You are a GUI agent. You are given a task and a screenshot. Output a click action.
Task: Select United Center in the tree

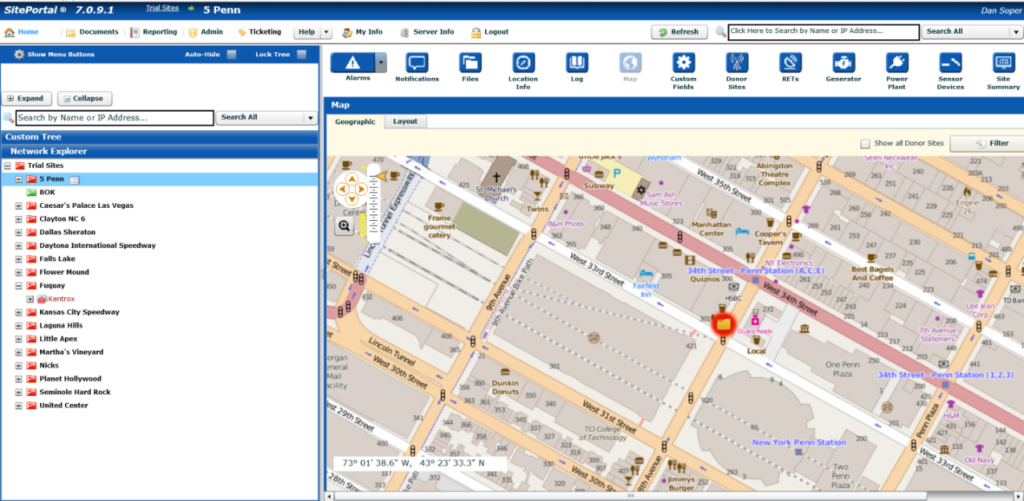point(63,406)
